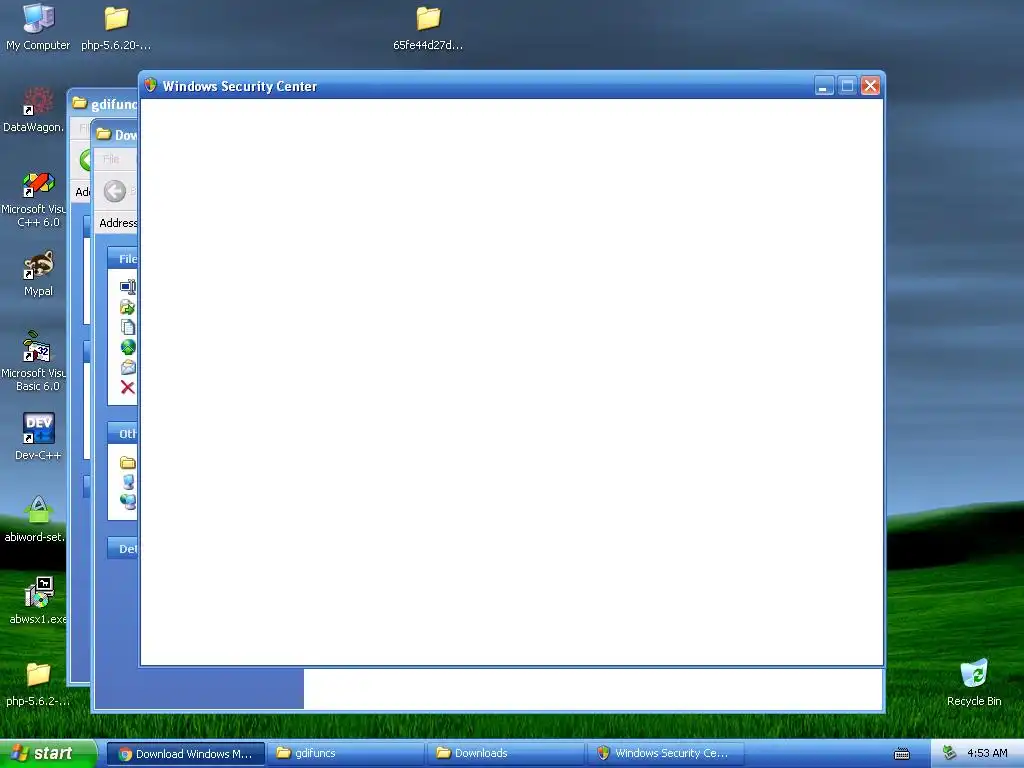The image size is (1024, 768).
Task: Click the copy-this-folder task icon in Downloads
Action: (128, 327)
